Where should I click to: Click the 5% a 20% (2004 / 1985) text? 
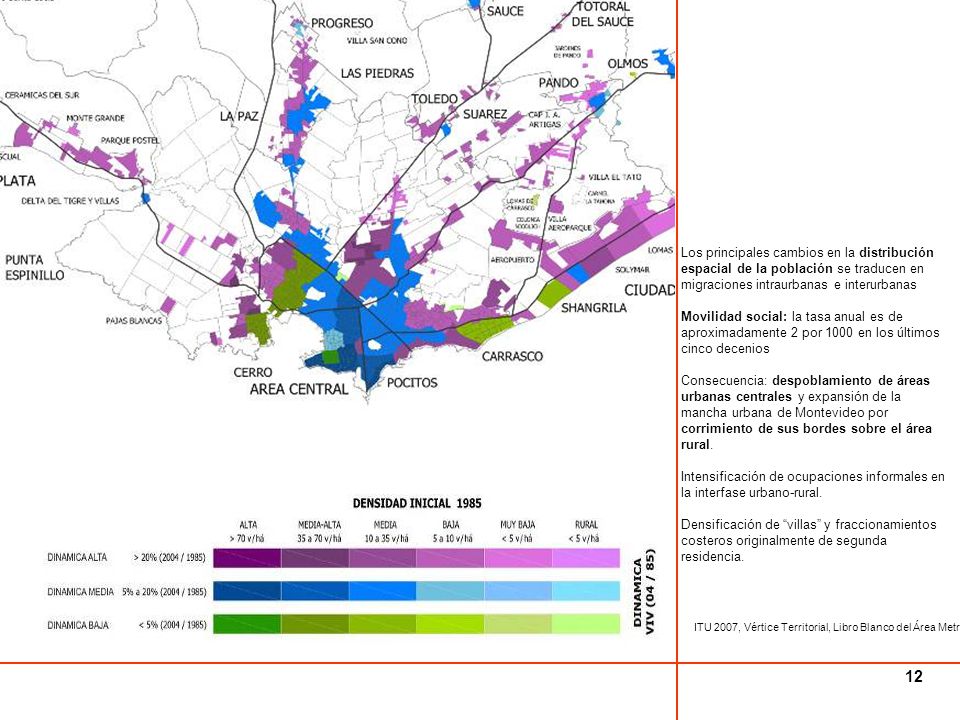coord(164,592)
